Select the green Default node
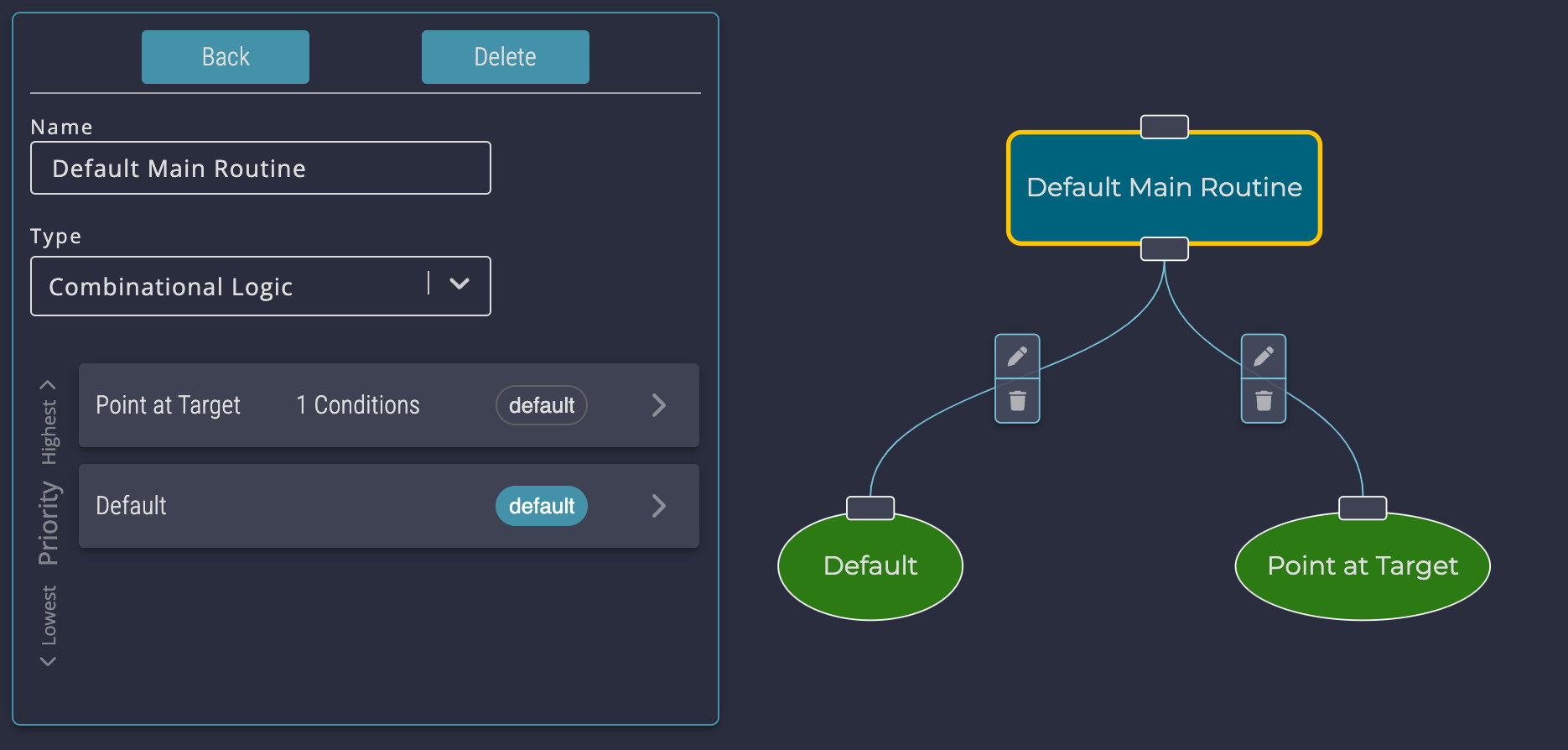 click(x=870, y=566)
